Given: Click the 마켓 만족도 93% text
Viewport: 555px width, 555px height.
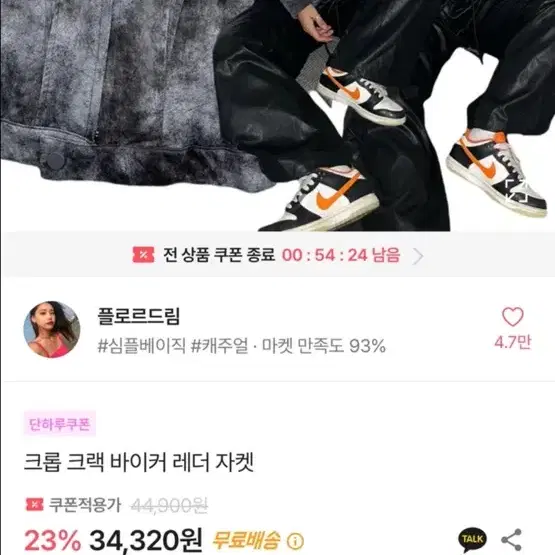Looking at the screenshot, I should coord(324,345).
